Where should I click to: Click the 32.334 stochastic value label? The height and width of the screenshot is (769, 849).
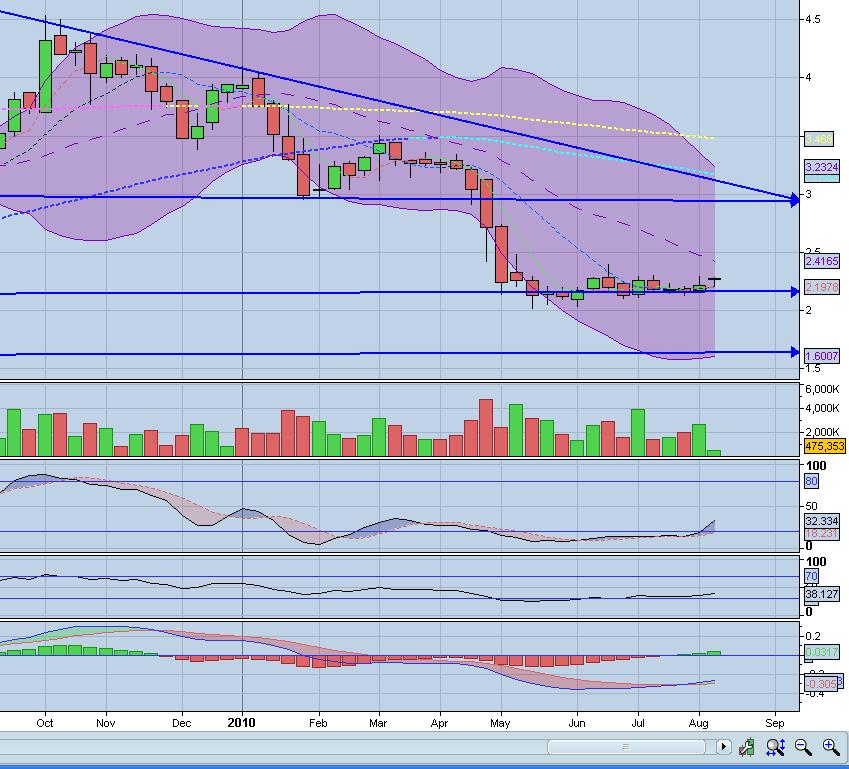(x=822, y=521)
